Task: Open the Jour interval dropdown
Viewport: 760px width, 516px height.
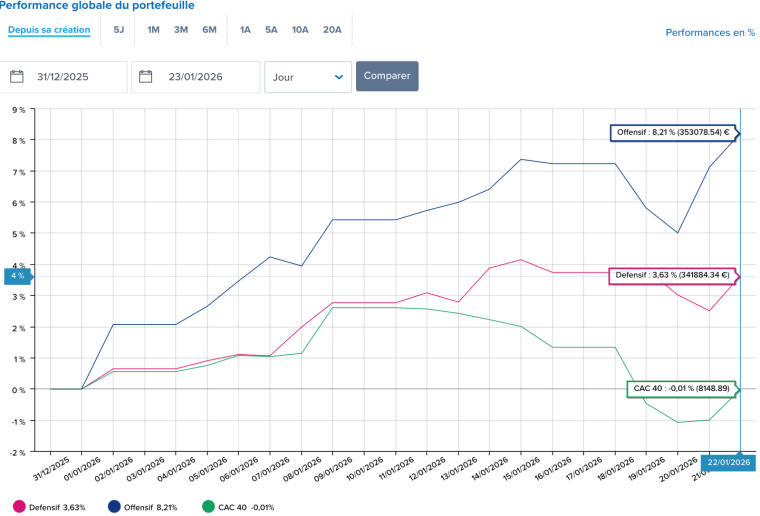Action: pyautogui.click(x=307, y=77)
